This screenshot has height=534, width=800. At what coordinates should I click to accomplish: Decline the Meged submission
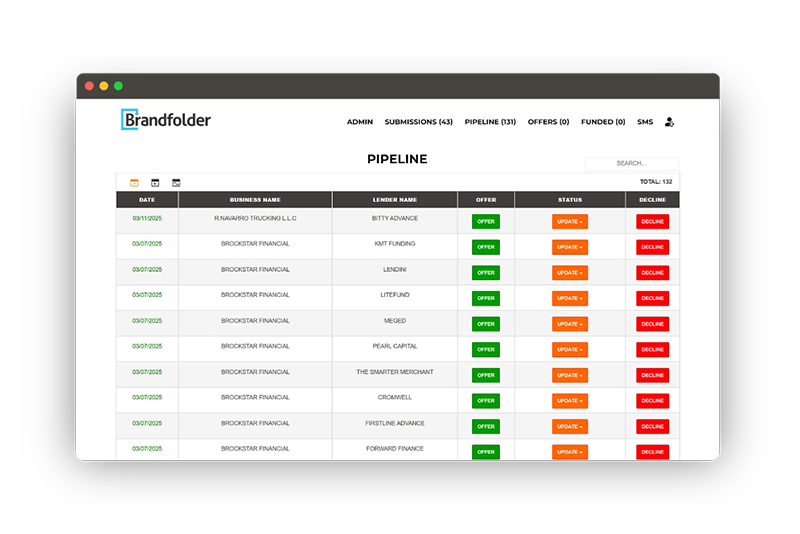tap(653, 324)
